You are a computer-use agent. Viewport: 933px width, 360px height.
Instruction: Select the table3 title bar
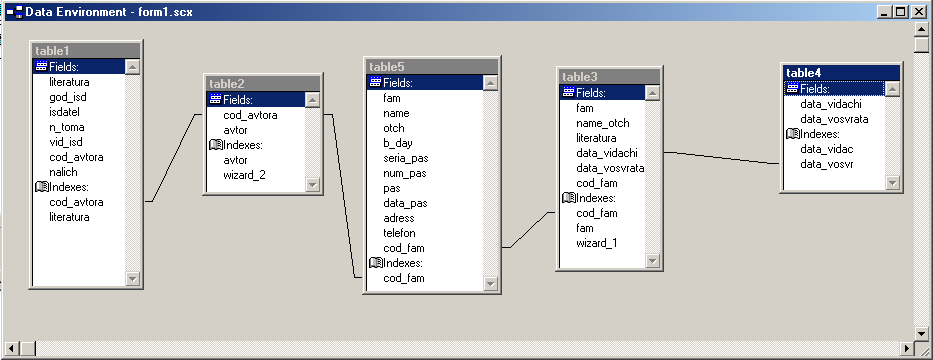coord(609,77)
